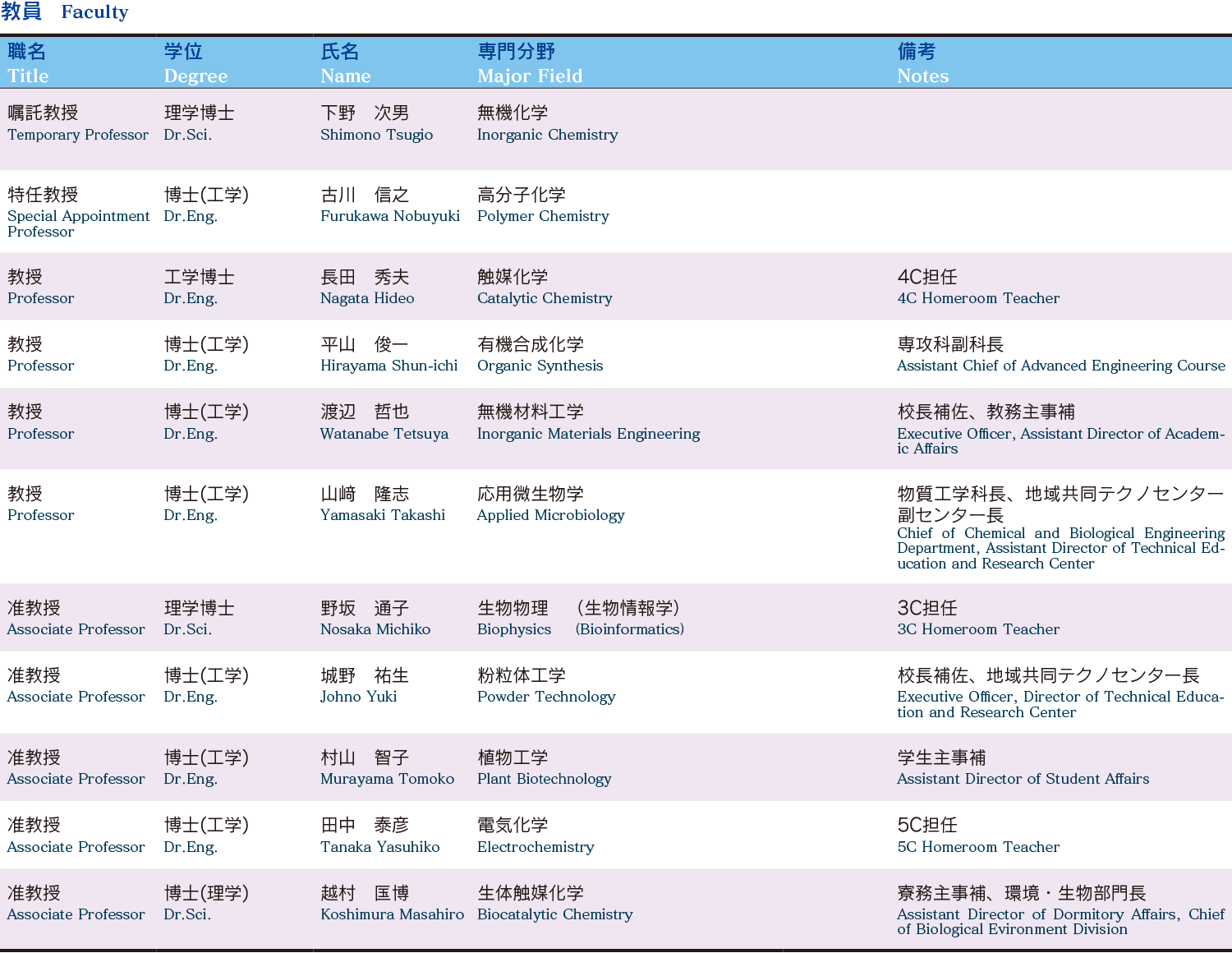
Task: Select 'Special Appointment Professor' title cell
Action: point(79,223)
